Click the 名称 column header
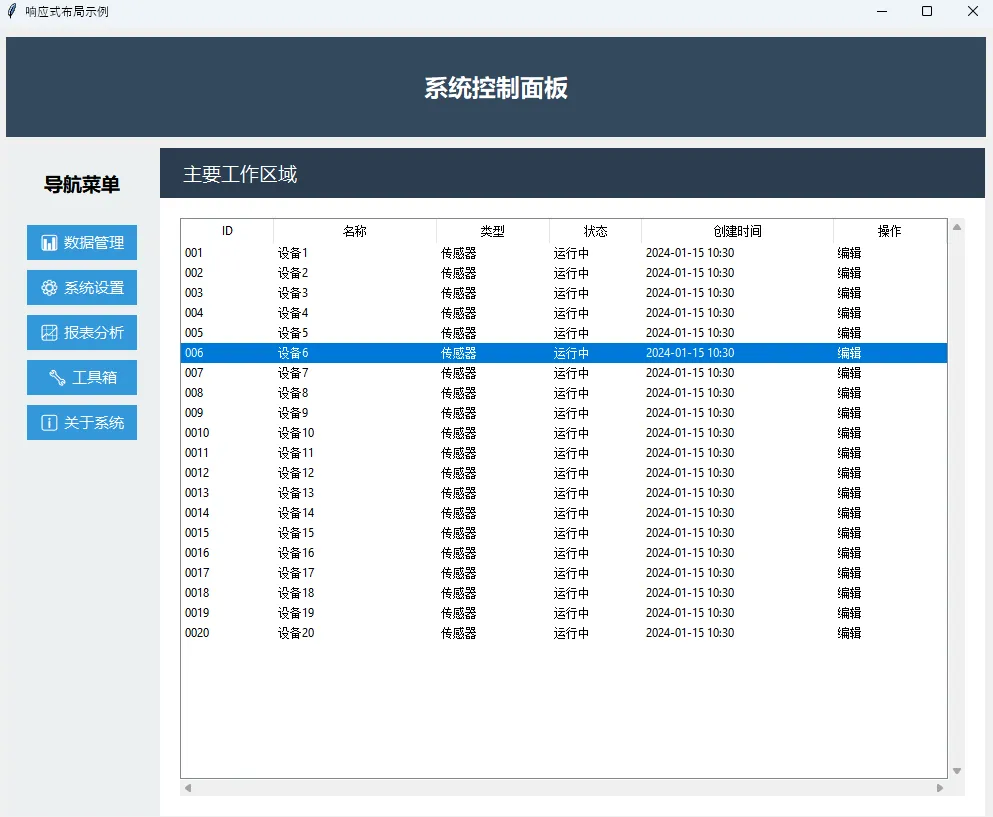The width and height of the screenshot is (993, 817). tap(355, 231)
